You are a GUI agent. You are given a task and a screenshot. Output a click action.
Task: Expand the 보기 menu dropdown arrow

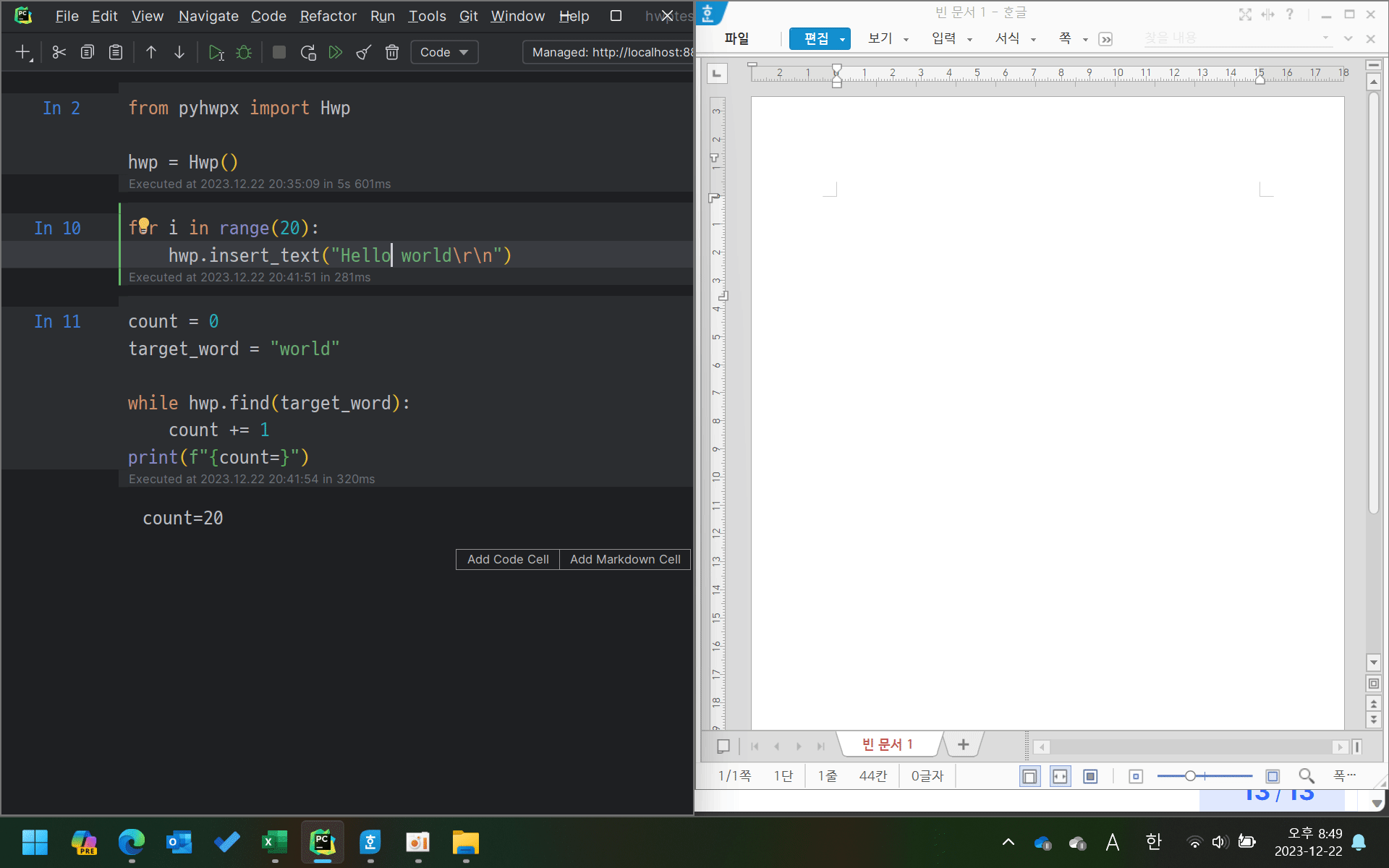coord(906,40)
